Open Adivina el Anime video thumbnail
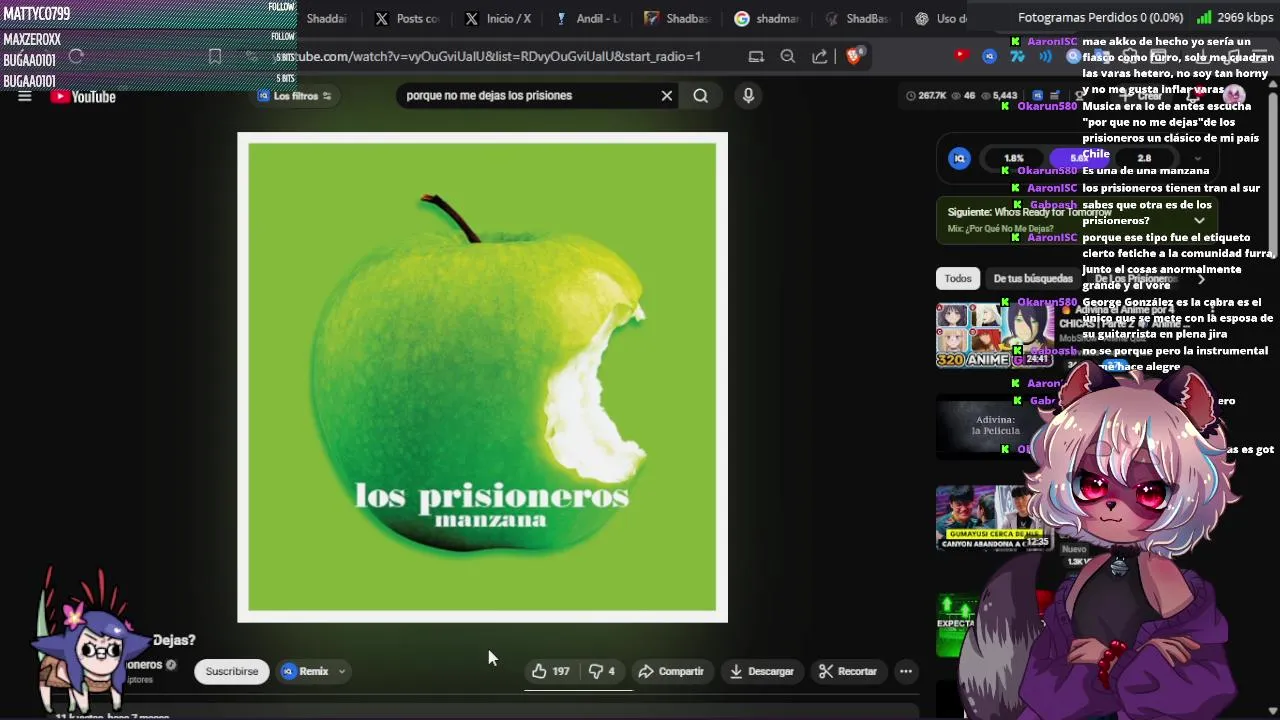Viewport: 1280px width, 720px height. tap(994, 336)
